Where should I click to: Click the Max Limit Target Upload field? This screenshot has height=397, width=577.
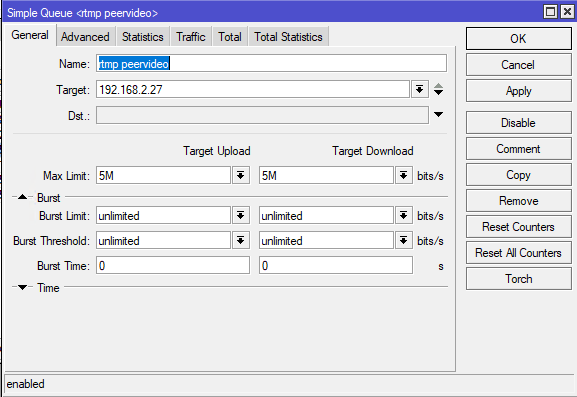[x=163, y=176]
